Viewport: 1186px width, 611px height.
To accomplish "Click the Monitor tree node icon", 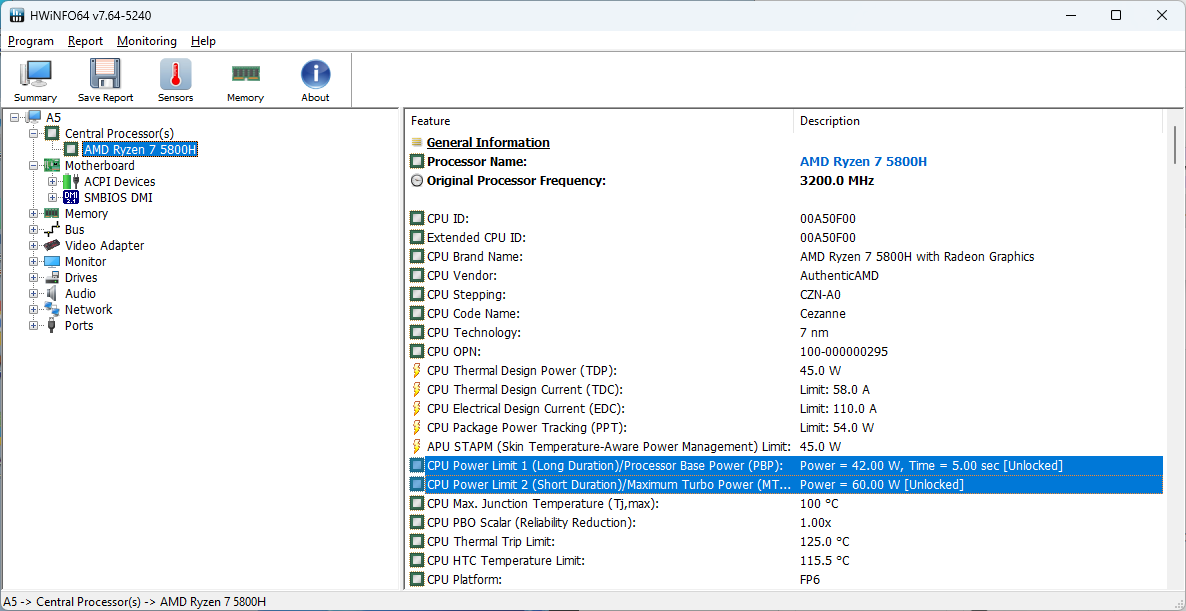I will (52, 262).
